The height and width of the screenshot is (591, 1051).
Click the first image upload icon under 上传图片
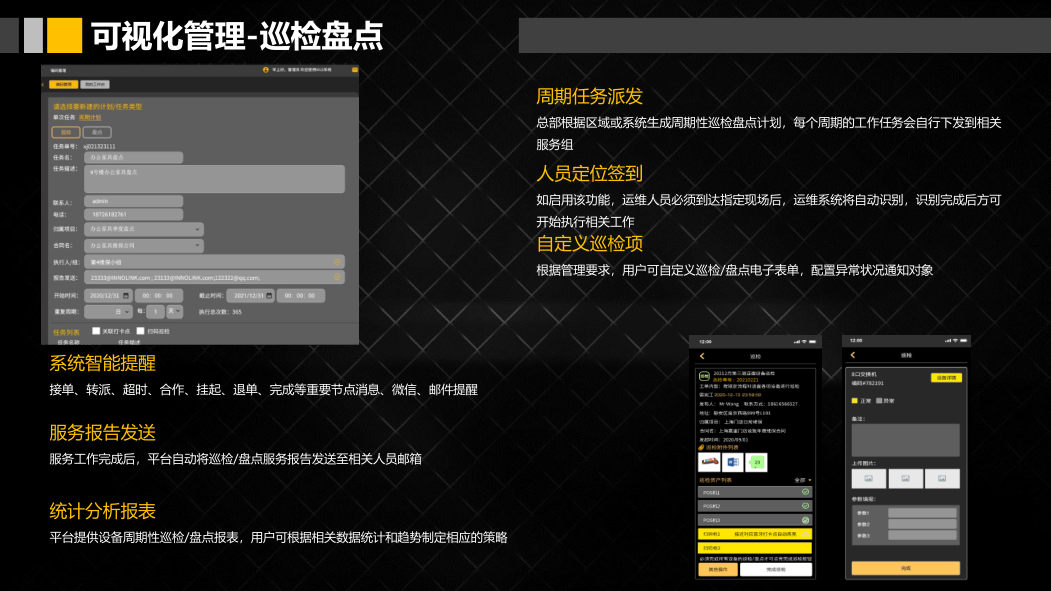pyautogui.click(x=868, y=478)
